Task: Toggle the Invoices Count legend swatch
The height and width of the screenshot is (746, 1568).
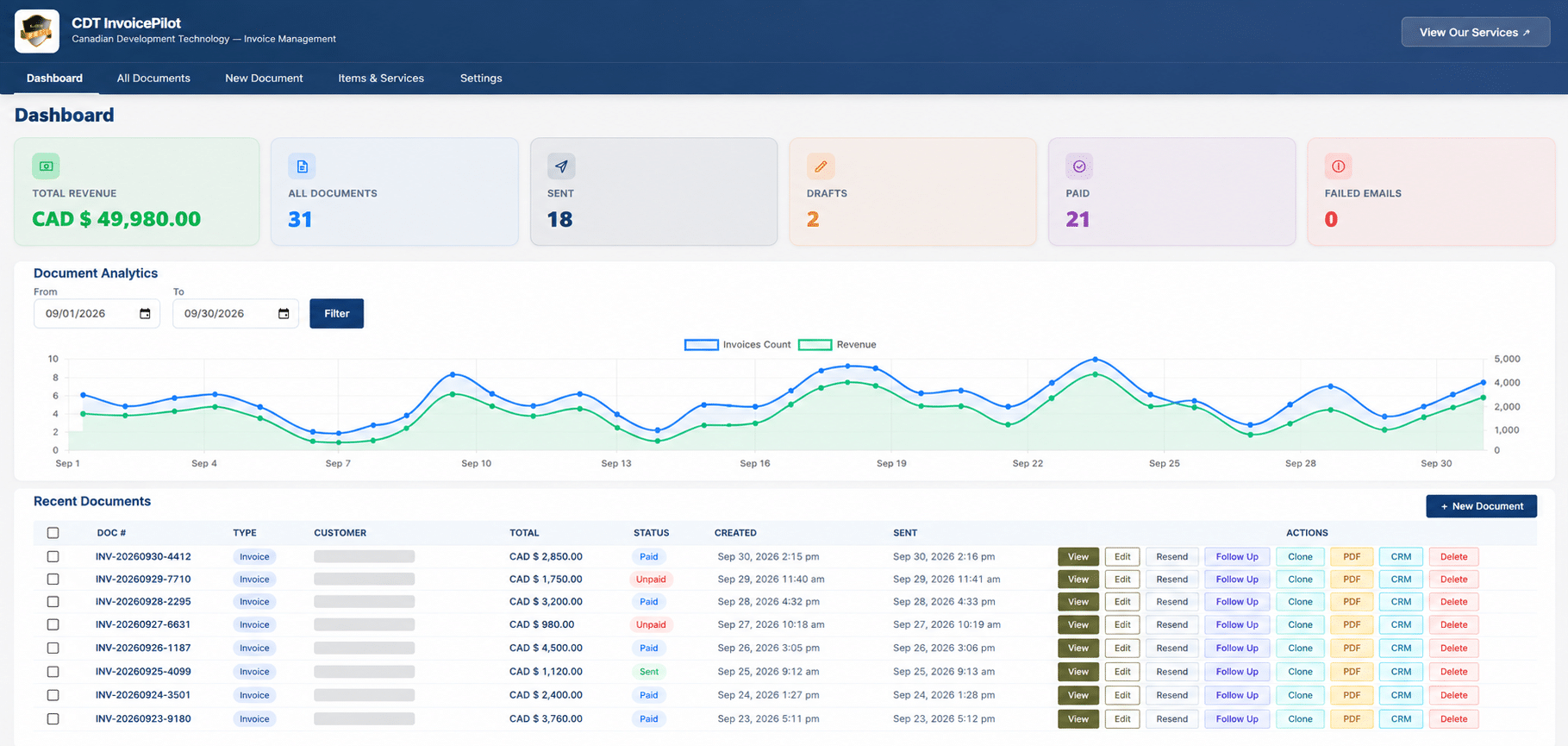Action: pyautogui.click(x=702, y=345)
